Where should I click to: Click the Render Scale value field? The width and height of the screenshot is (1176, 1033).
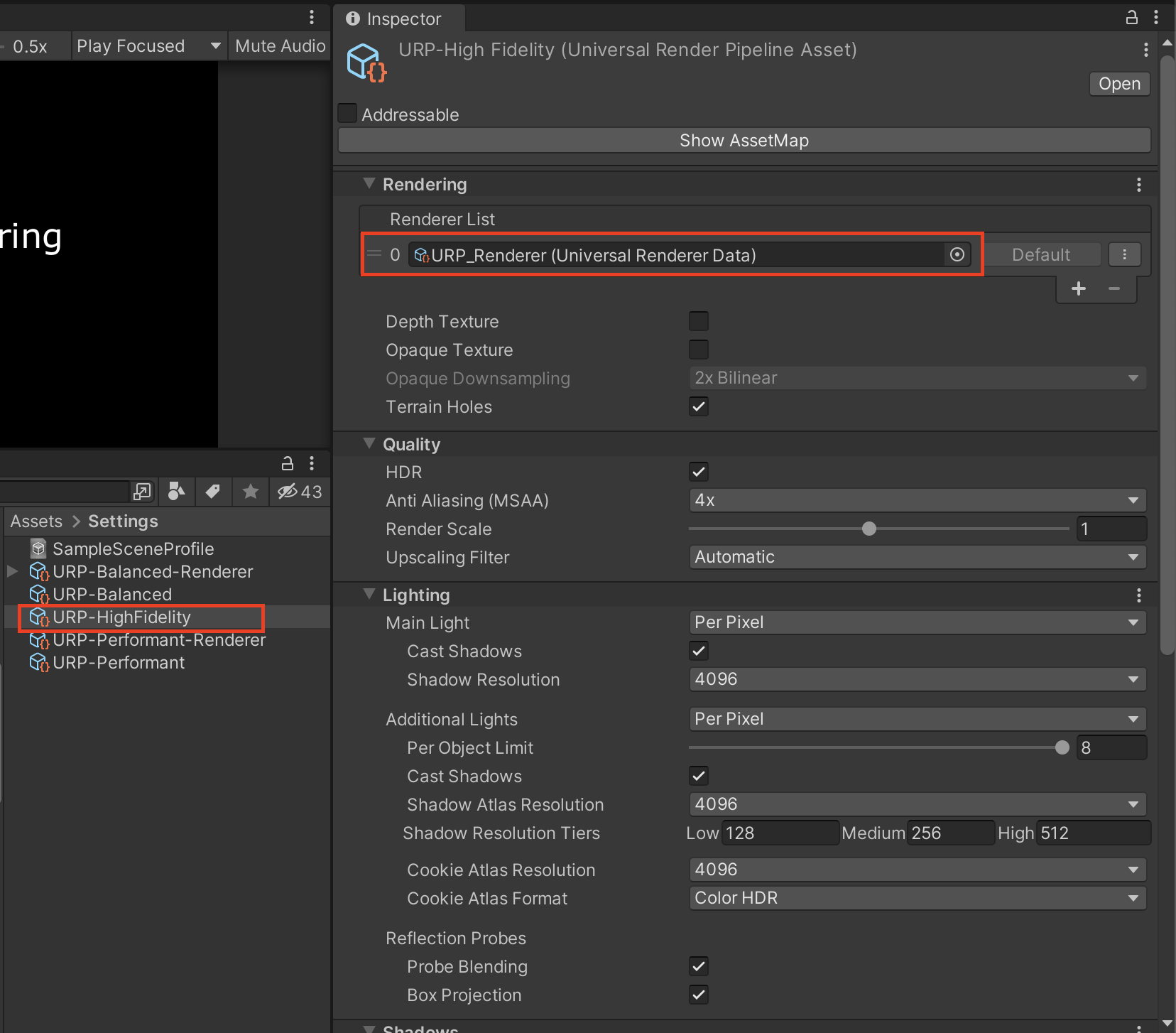[1111, 529]
